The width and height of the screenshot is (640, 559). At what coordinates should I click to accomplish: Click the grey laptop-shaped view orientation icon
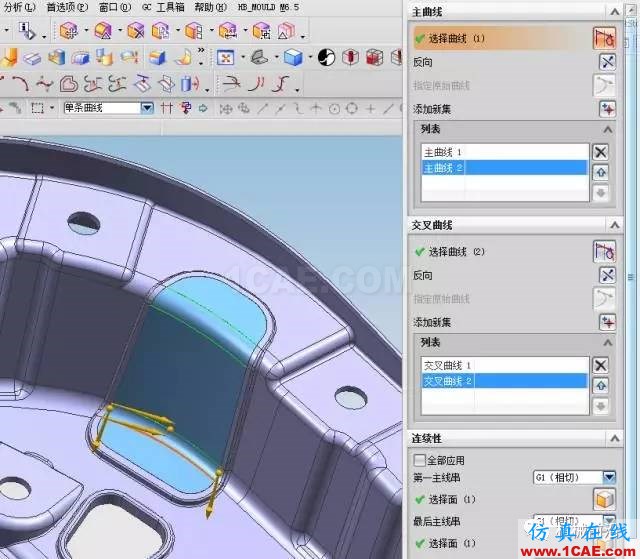click(x=260, y=58)
